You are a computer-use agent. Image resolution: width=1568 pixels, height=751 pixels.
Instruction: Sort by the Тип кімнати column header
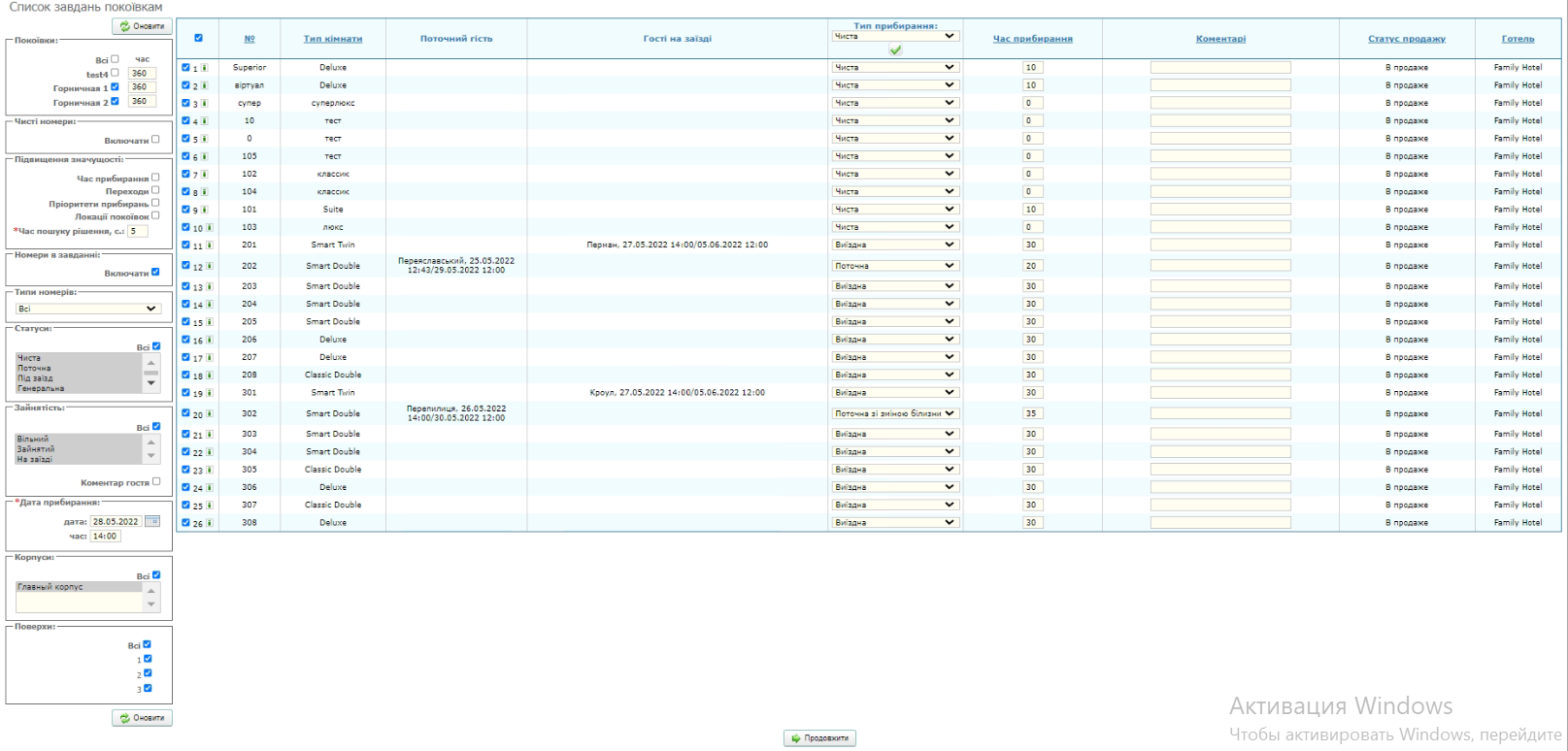pyautogui.click(x=332, y=39)
